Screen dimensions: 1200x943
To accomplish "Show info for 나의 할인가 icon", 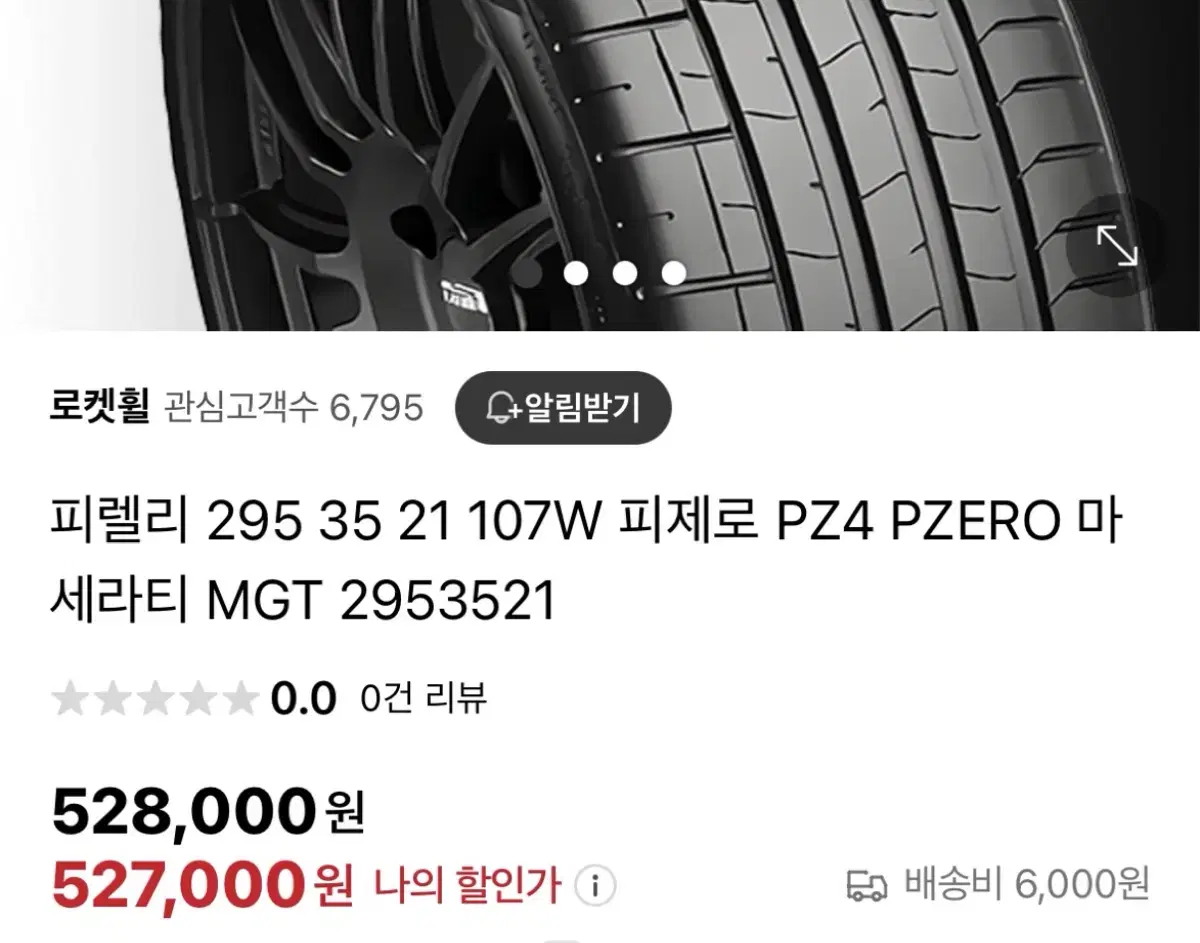I will [595, 885].
